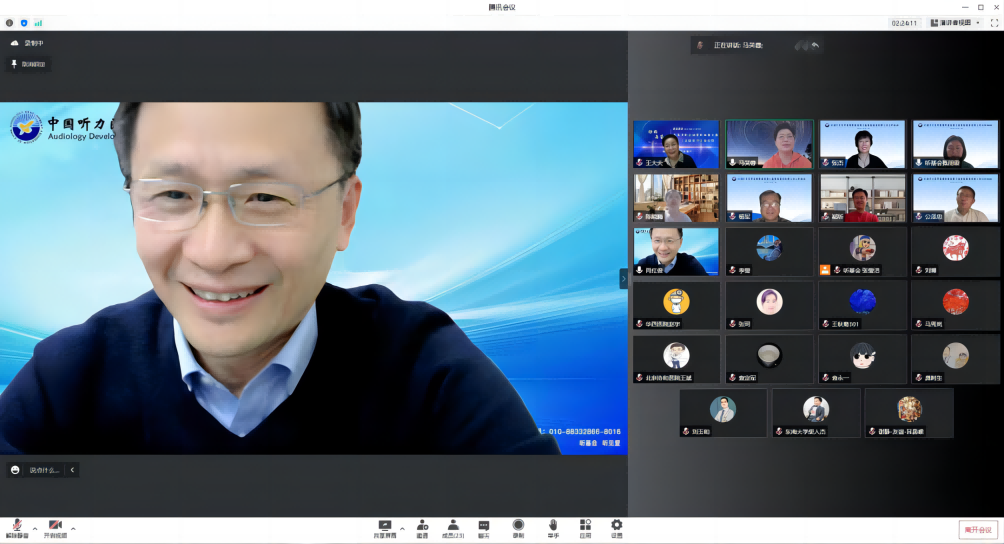Collapse the participant gallery side panel
1004x544 pixels.
[x=623, y=278]
